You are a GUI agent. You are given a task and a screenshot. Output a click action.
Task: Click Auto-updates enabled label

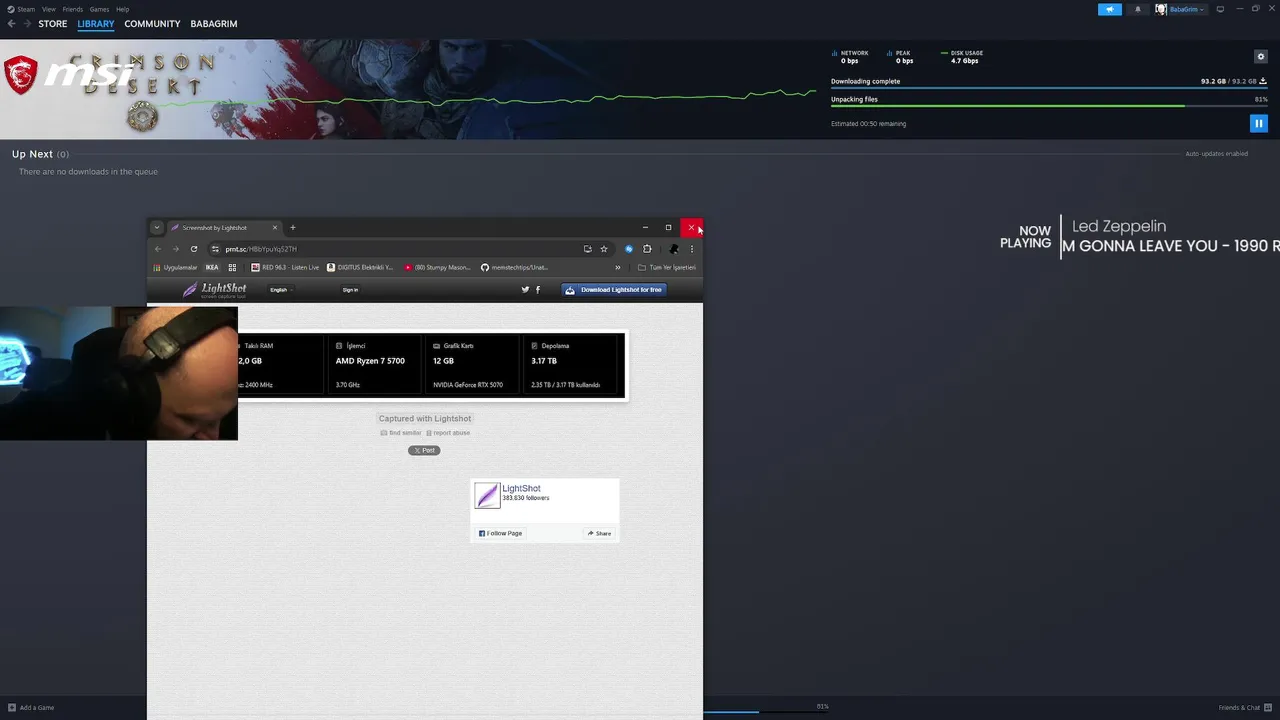(1216, 154)
